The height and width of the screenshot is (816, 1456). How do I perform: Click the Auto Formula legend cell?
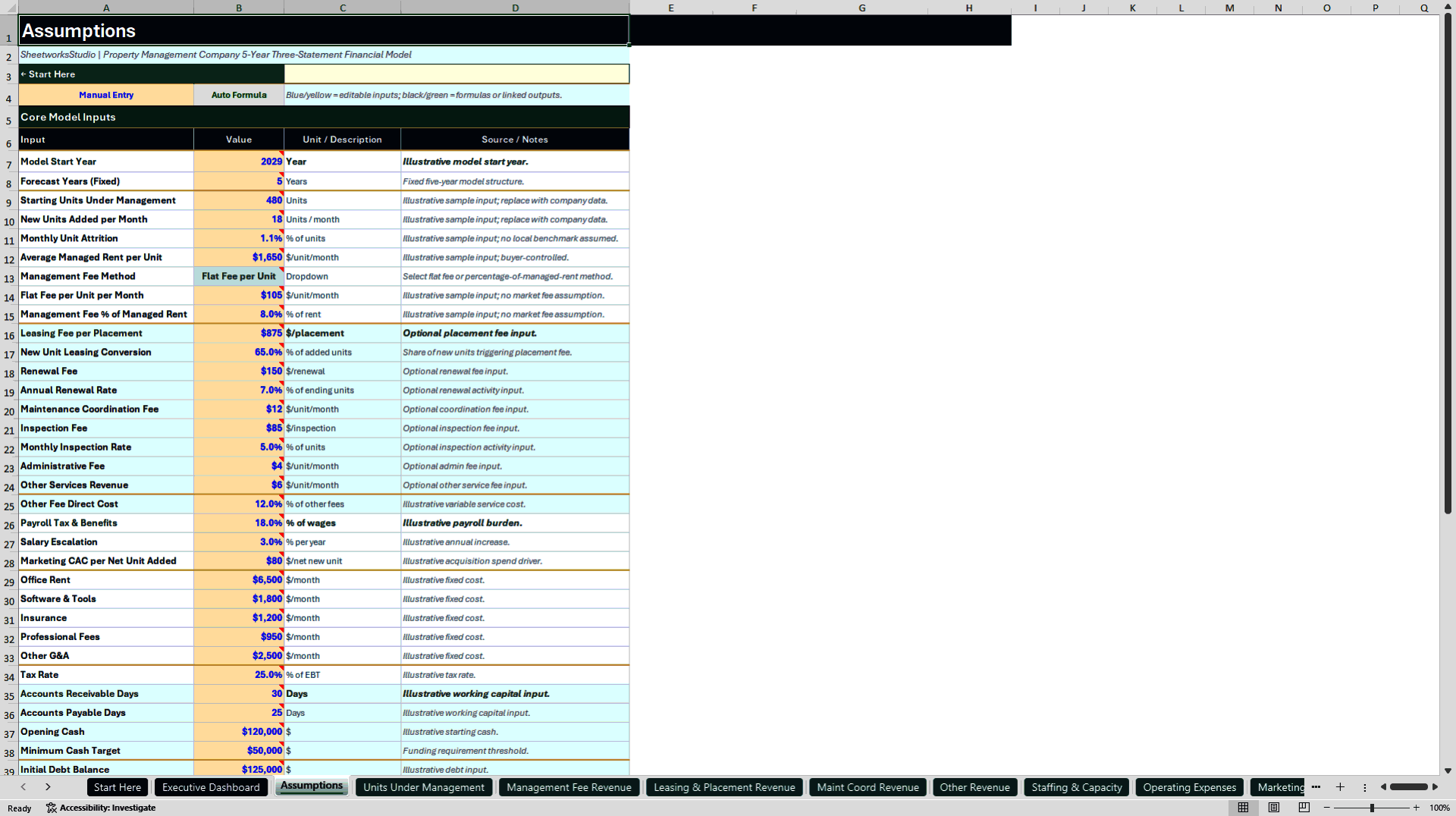click(239, 95)
